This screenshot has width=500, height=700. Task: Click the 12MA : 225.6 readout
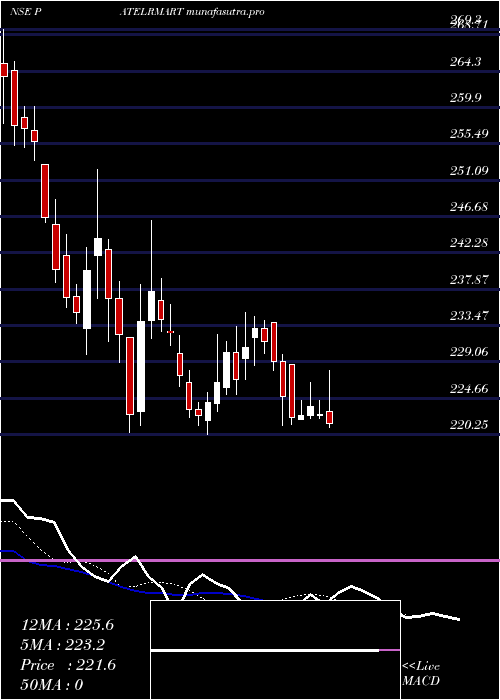click(x=67, y=625)
